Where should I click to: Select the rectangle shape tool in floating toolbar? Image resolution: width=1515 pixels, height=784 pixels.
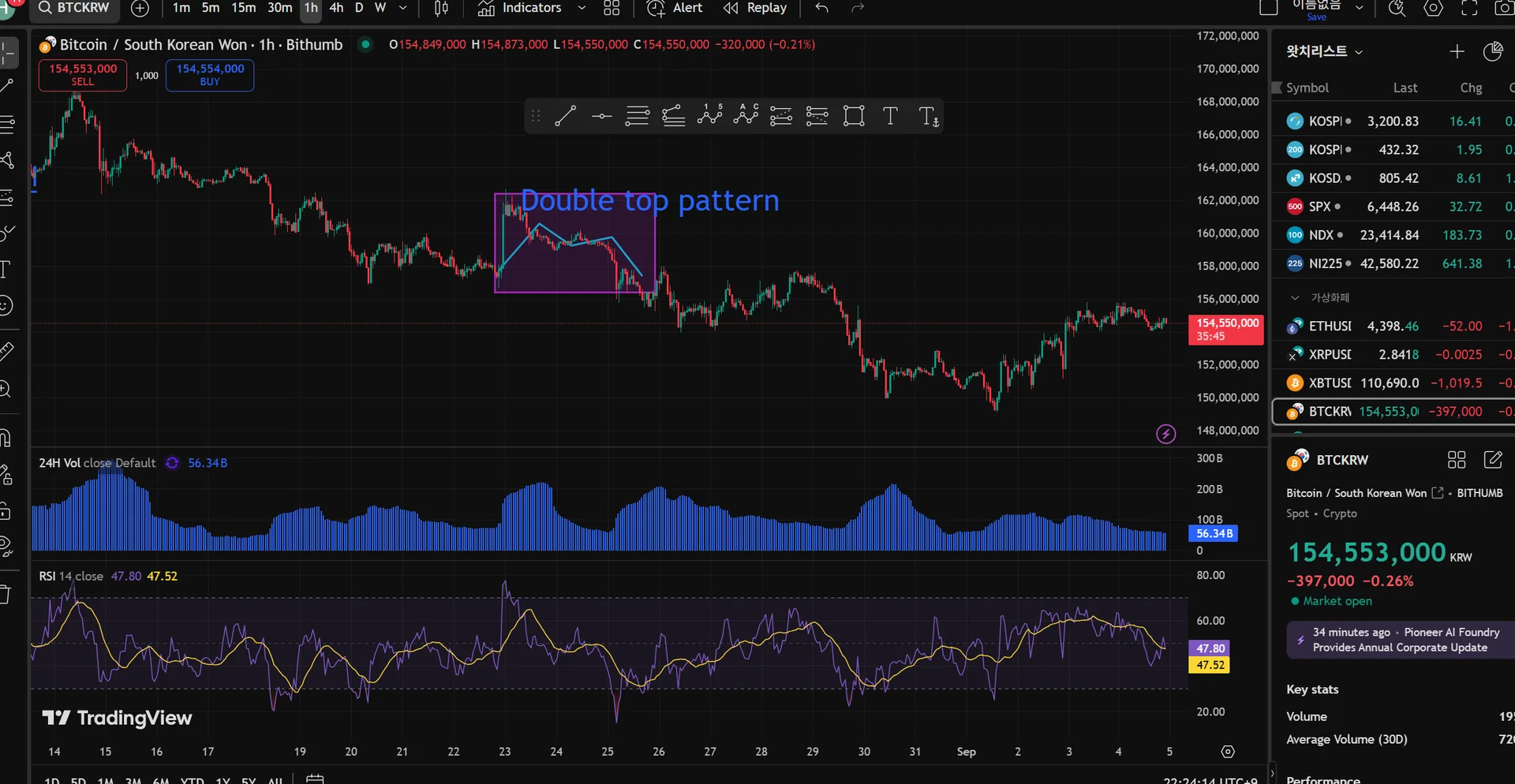pos(854,117)
